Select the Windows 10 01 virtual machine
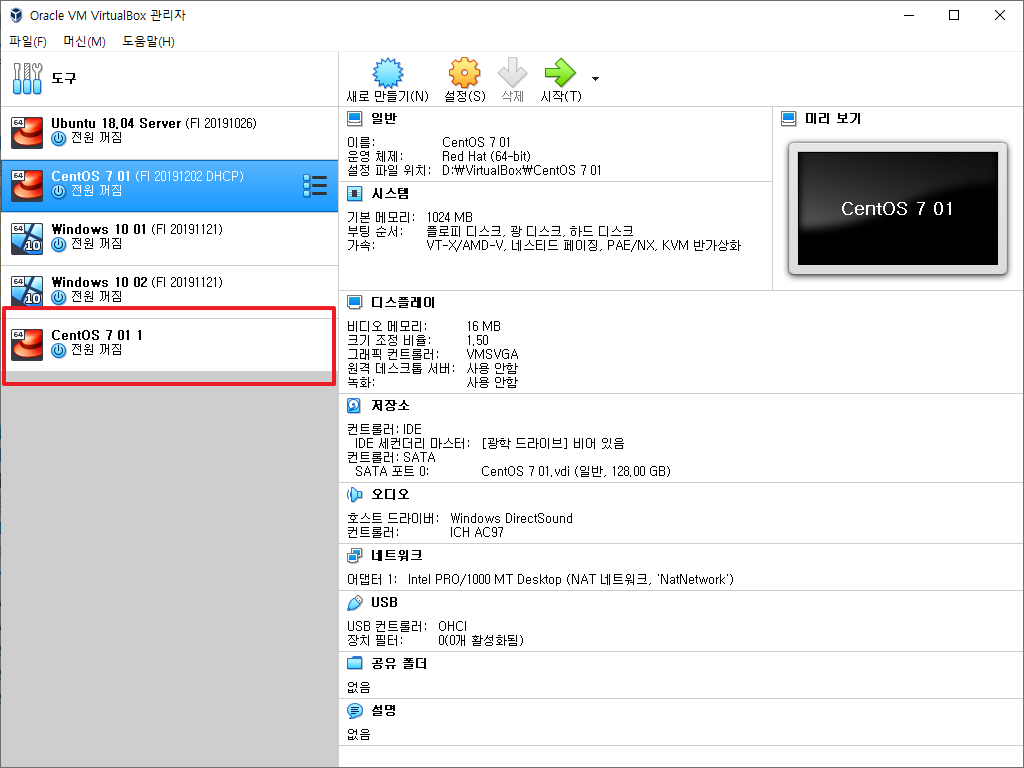This screenshot has width=1024, height=768. click(169, 238)
